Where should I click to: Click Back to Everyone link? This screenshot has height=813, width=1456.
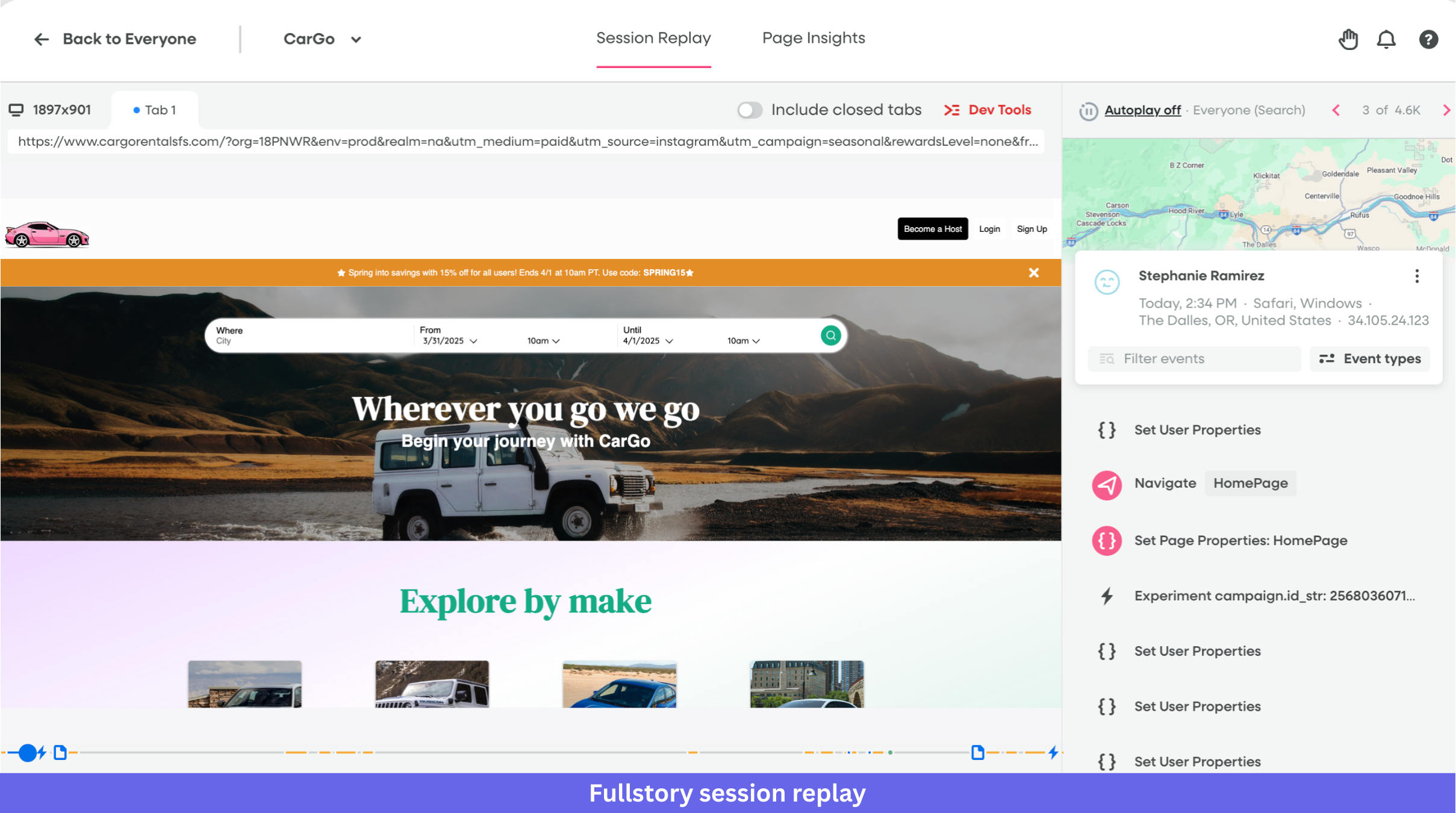(x=114, y=39)
